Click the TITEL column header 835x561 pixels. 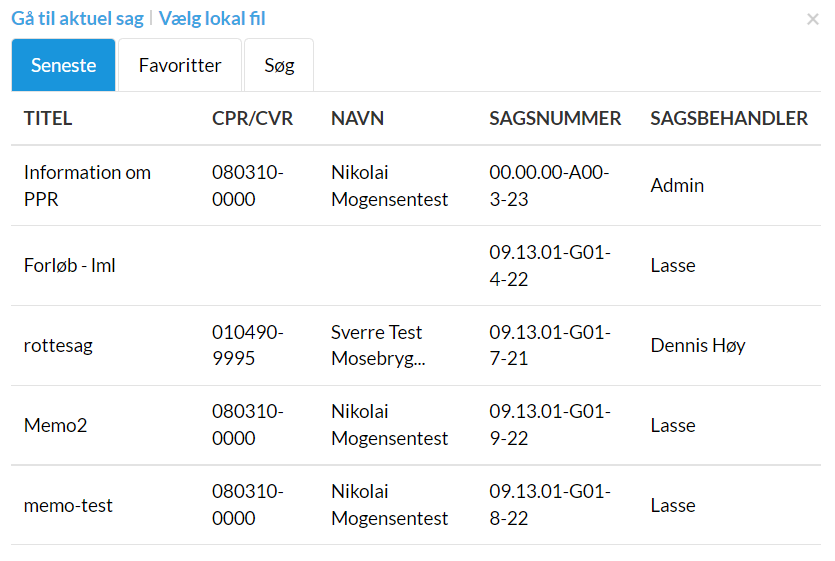tap(48, 119)
